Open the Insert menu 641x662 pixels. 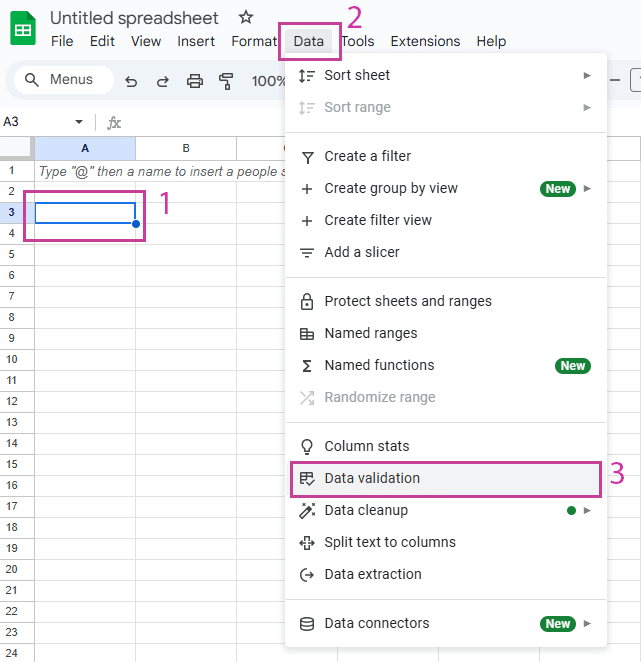click(196, 41)
